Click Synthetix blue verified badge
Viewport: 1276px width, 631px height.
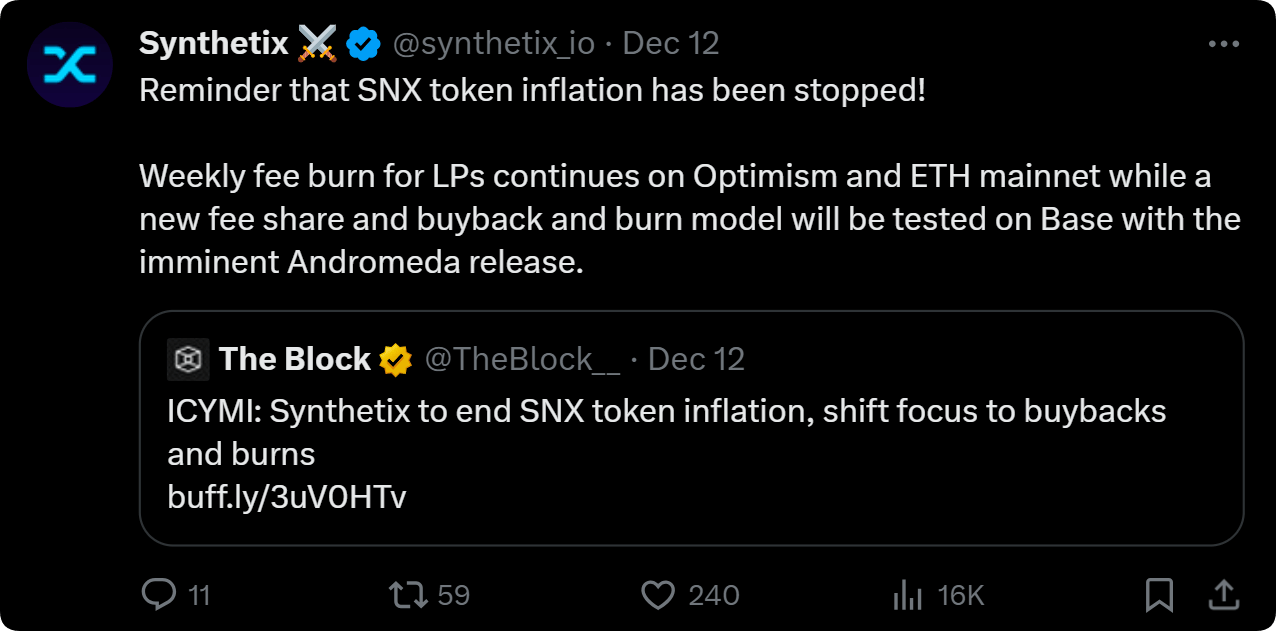click(362, 44)
